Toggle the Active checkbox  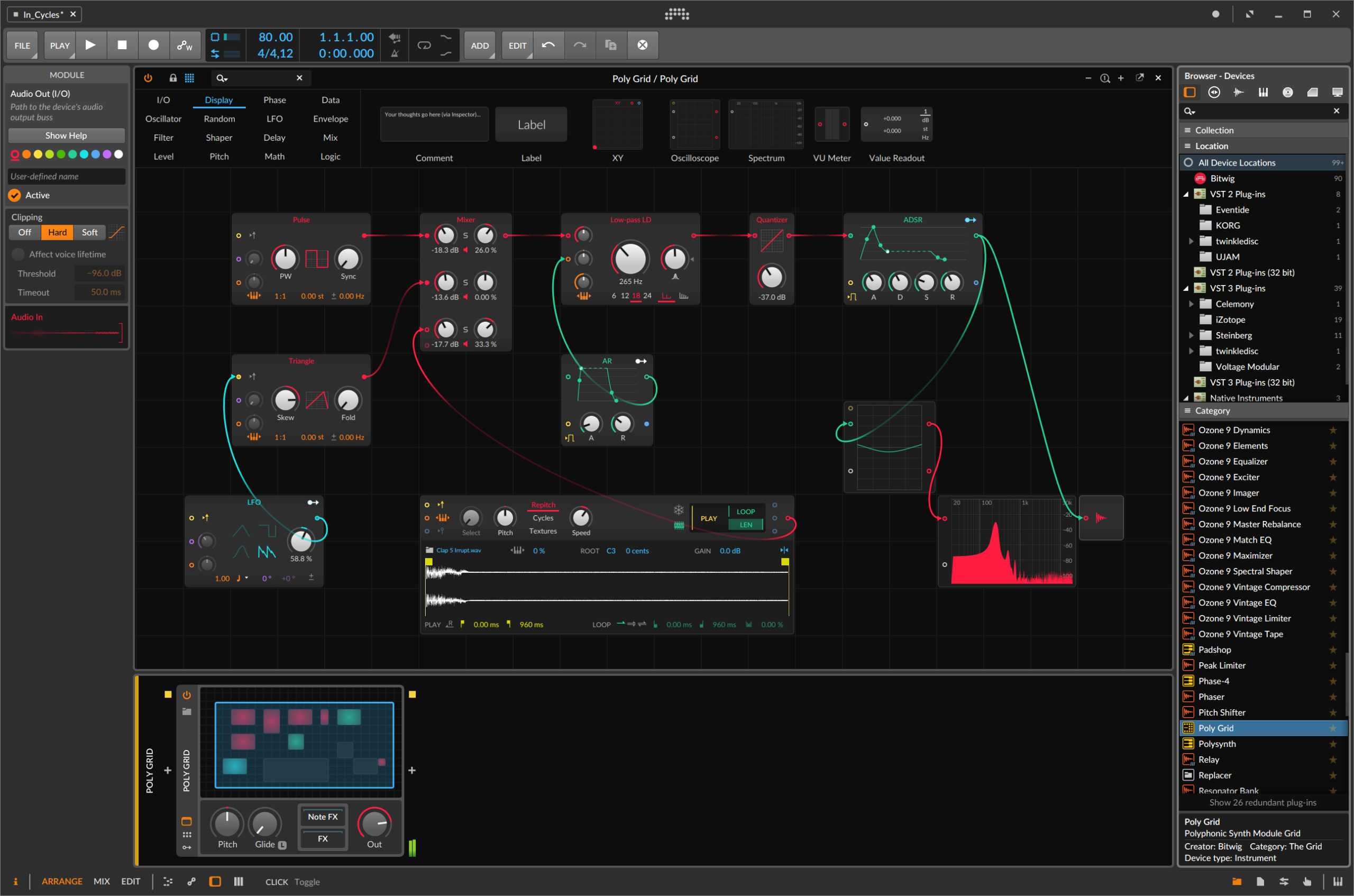(14, 195)
